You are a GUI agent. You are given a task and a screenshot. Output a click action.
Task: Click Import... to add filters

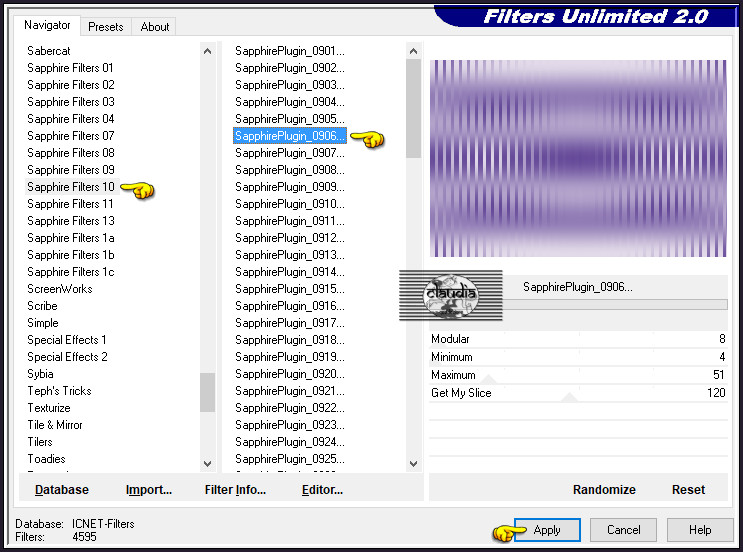(x=149, y=489)
